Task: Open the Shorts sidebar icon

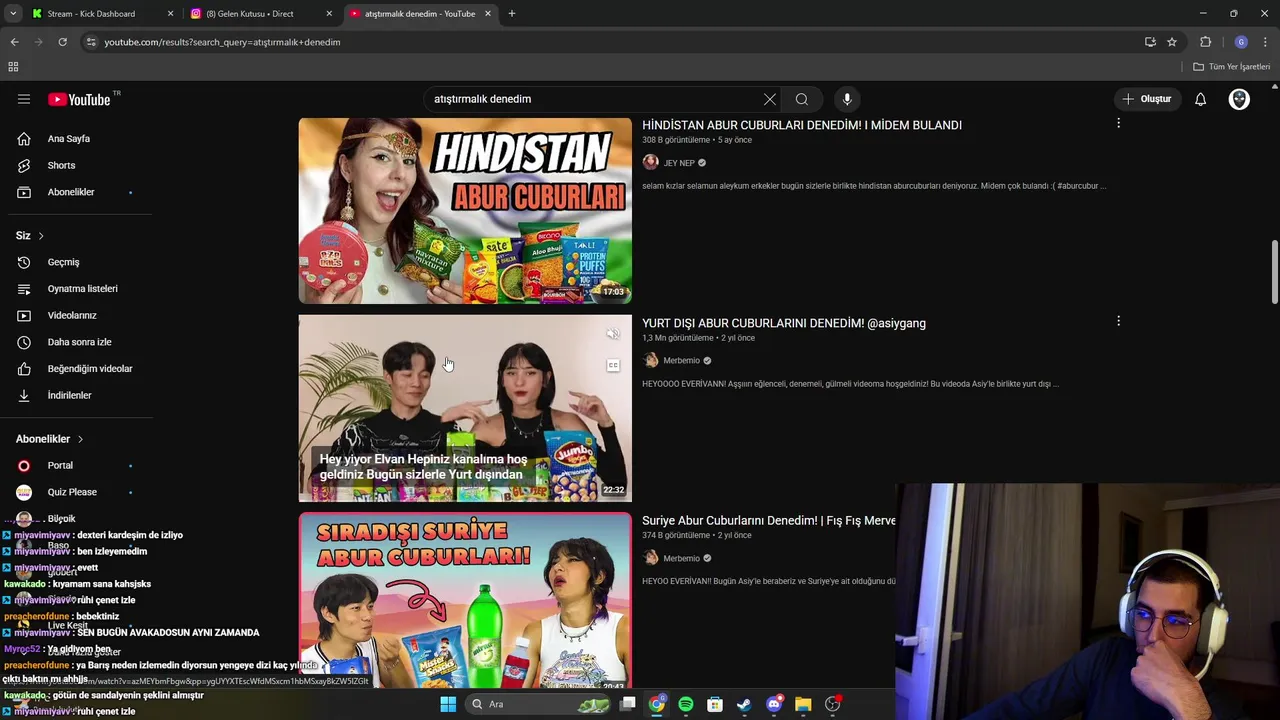Action: click(24, 165)
